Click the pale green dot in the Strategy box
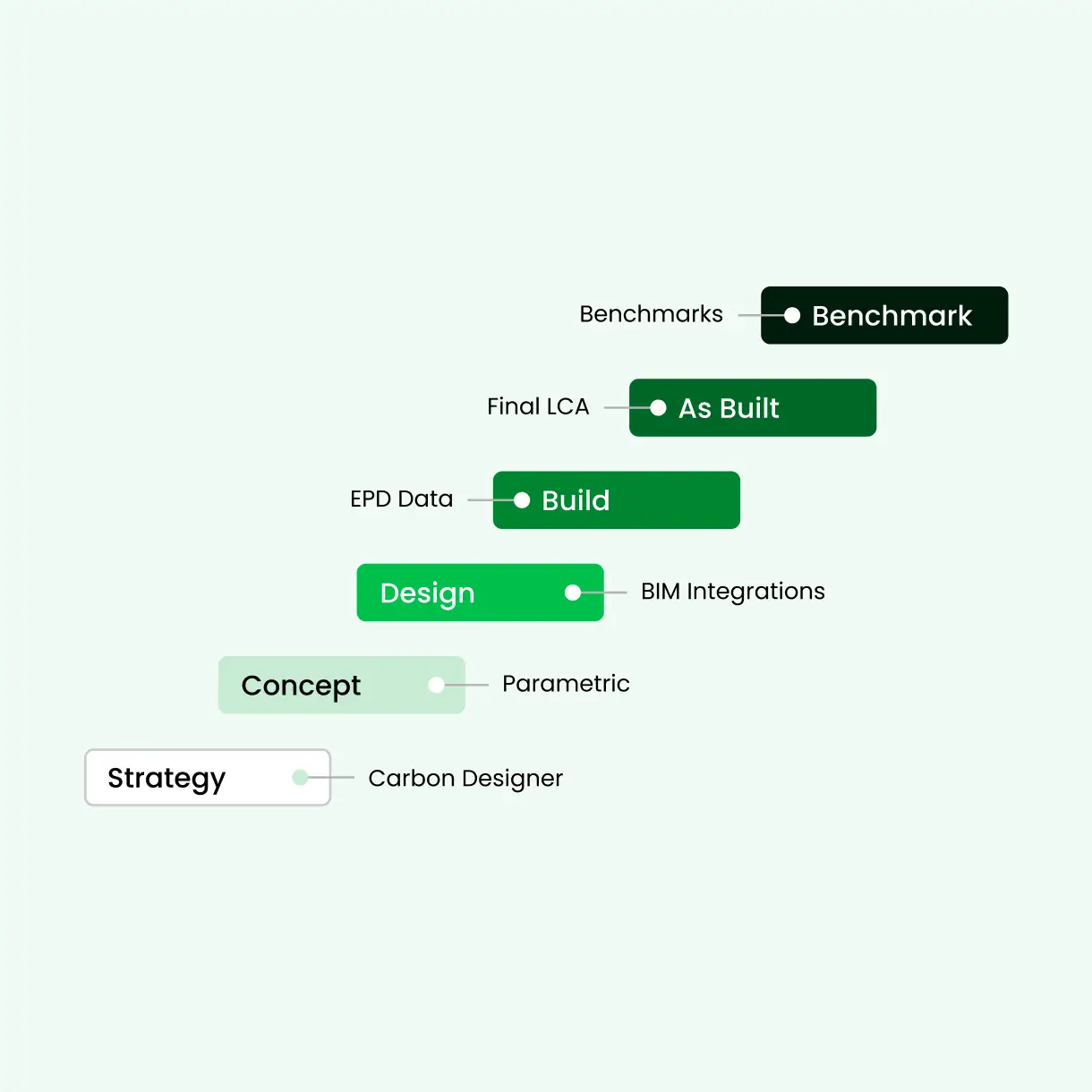This screenshot has height=1092, width=1092. click(300, 777)
